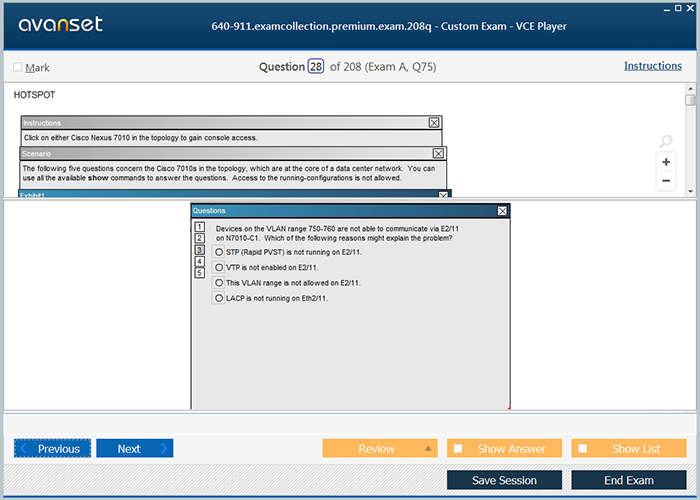Viewport: 700px width, 500px height.
Task: Click the Scenario panel title bar
Action: click(x=232, y=154)
